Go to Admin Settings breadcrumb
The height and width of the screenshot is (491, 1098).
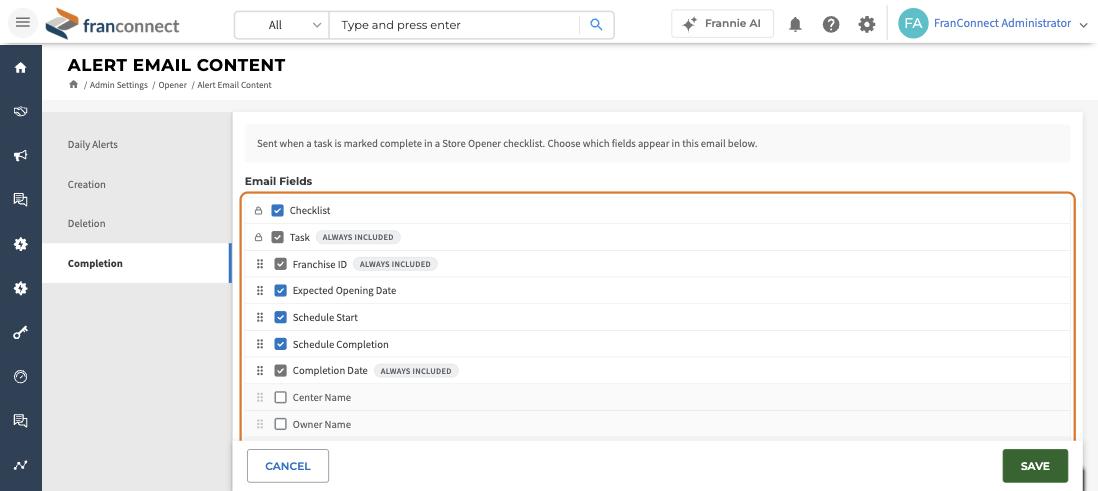118,85
